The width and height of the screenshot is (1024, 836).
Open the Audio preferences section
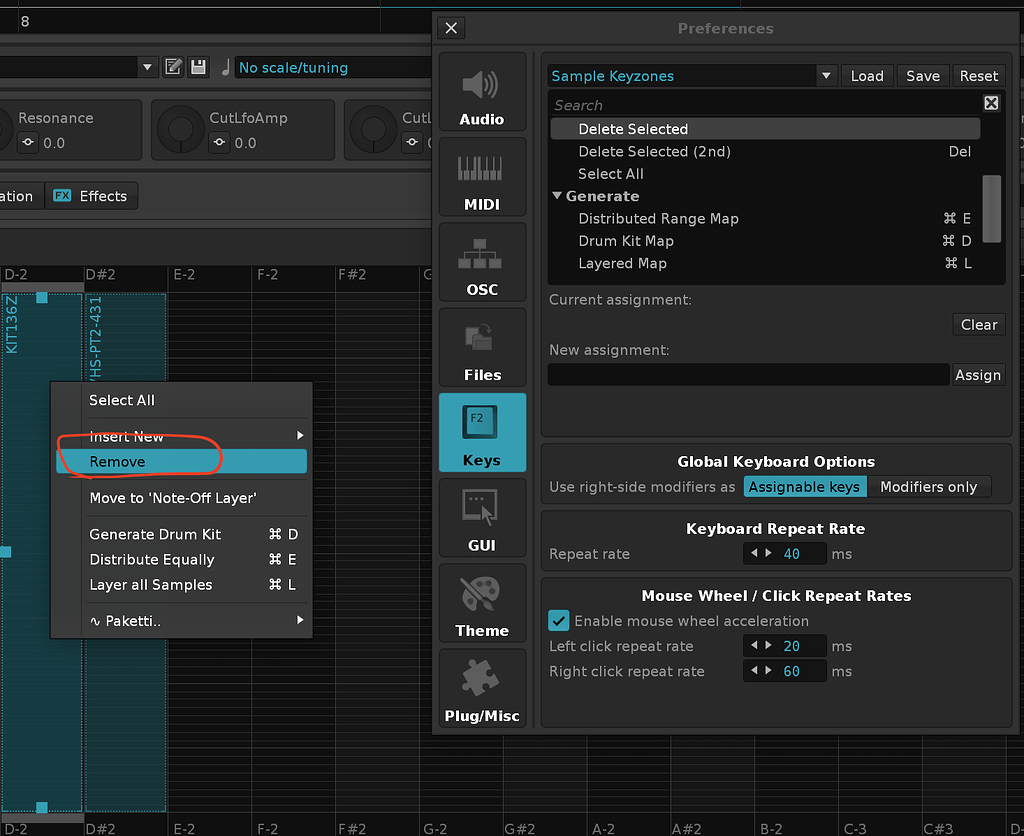coord(482,92)
